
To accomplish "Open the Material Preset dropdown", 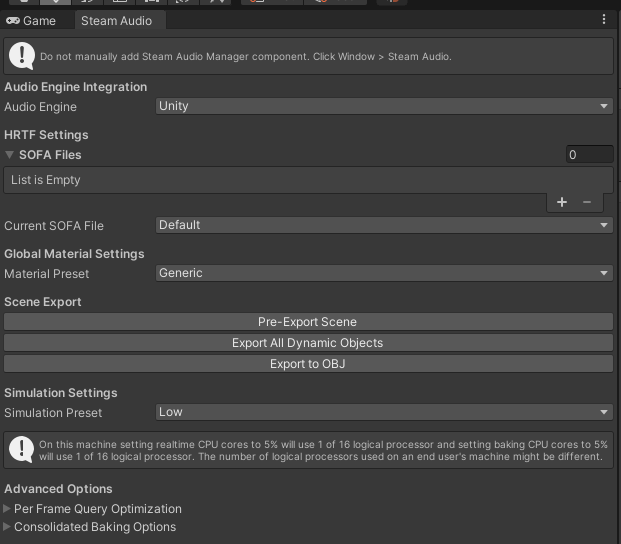I will click(384, 273).
